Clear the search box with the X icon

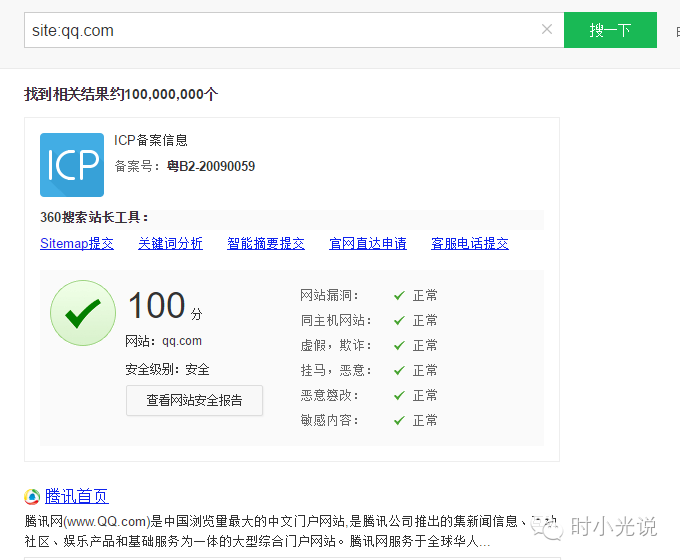click(x=547, y=29)
